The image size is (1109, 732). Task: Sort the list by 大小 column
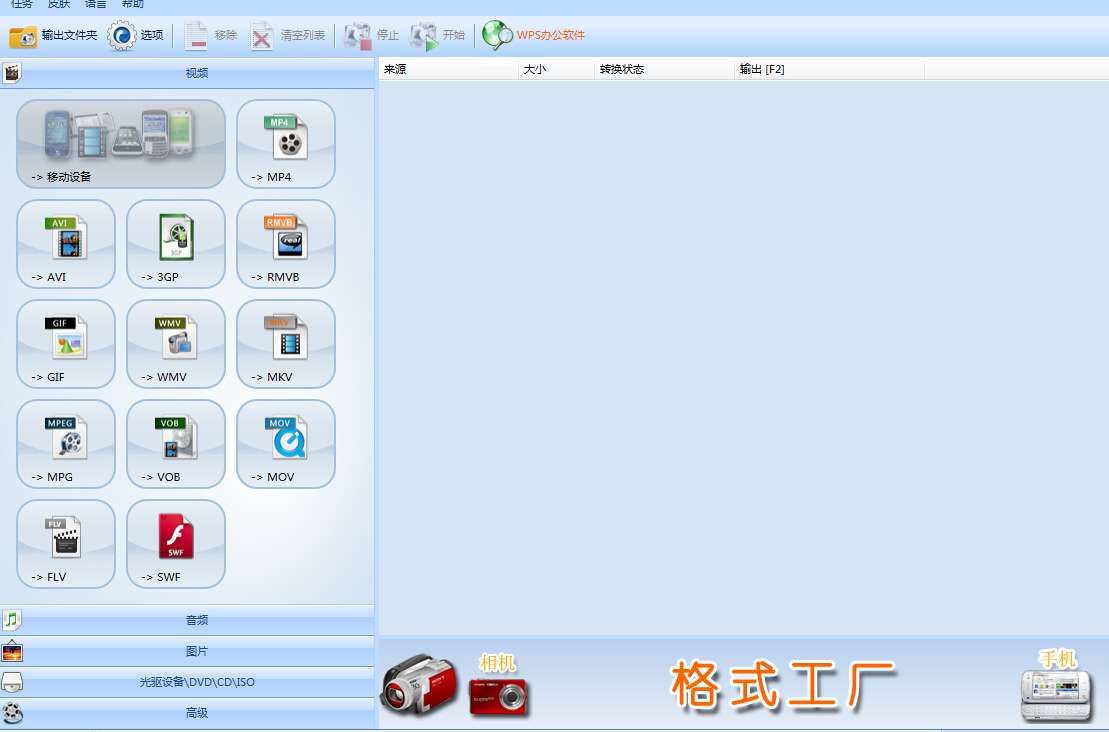coord(557,69)
